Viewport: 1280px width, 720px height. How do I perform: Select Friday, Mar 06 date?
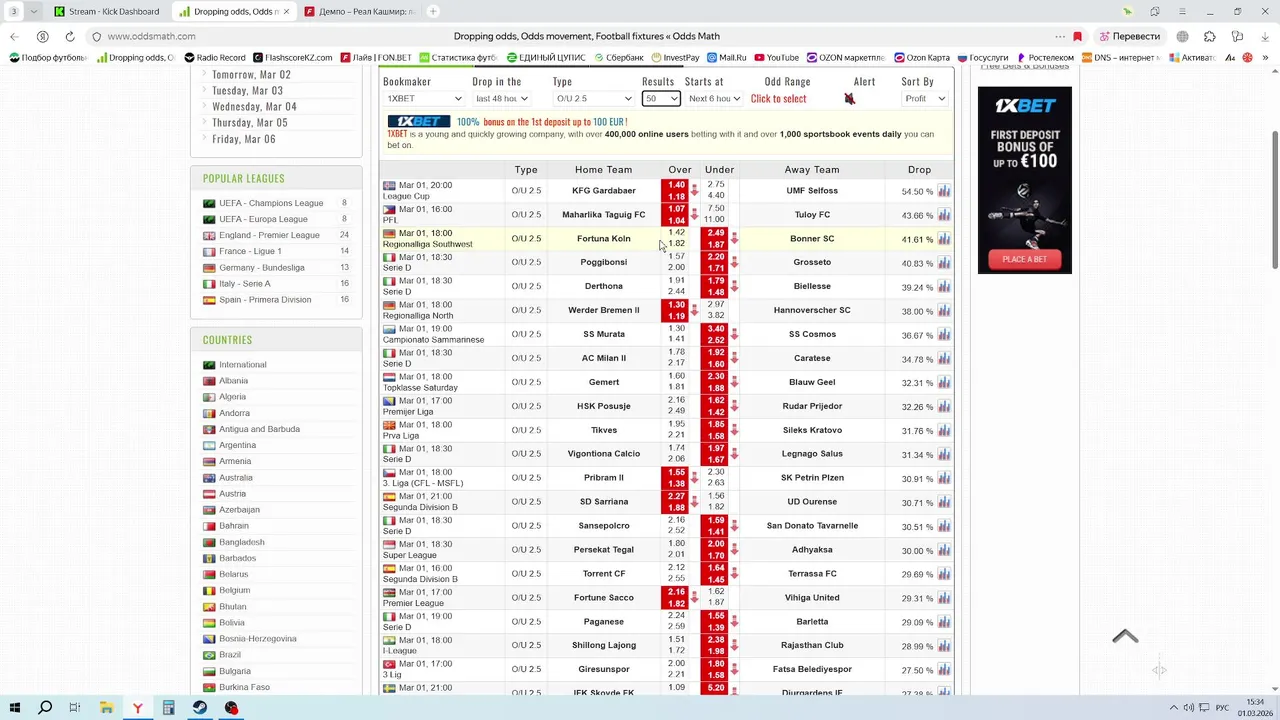tap(243, 139)
